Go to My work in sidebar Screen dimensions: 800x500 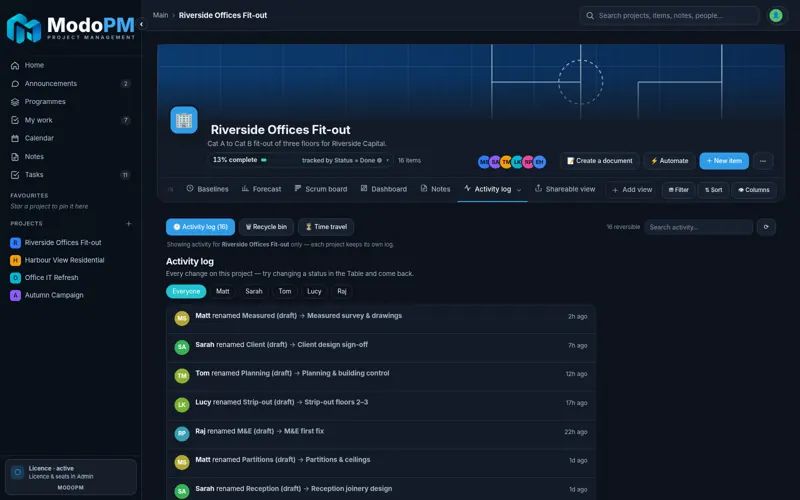coord(70,120)
